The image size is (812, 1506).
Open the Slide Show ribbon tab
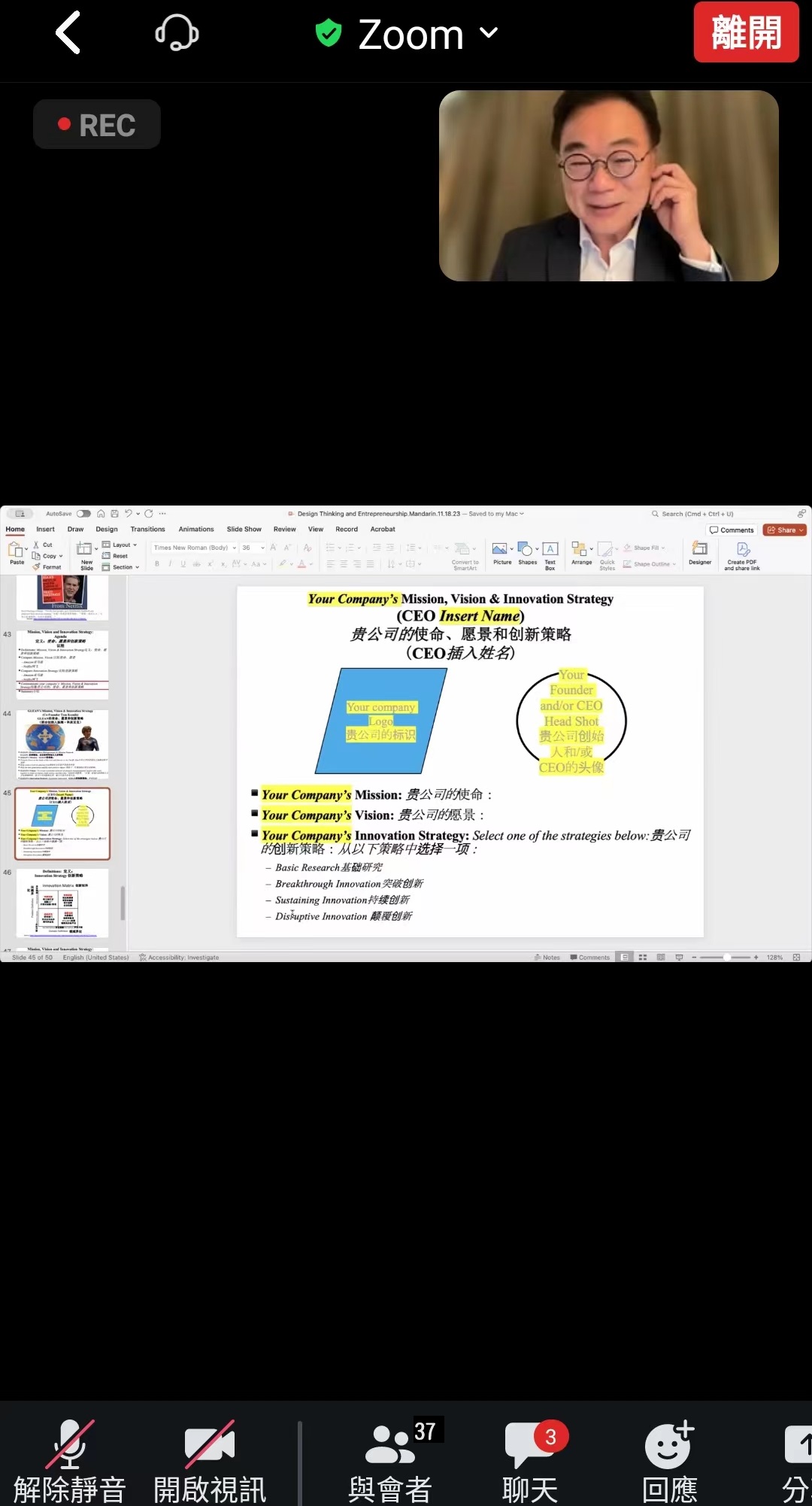click(244, 530)
